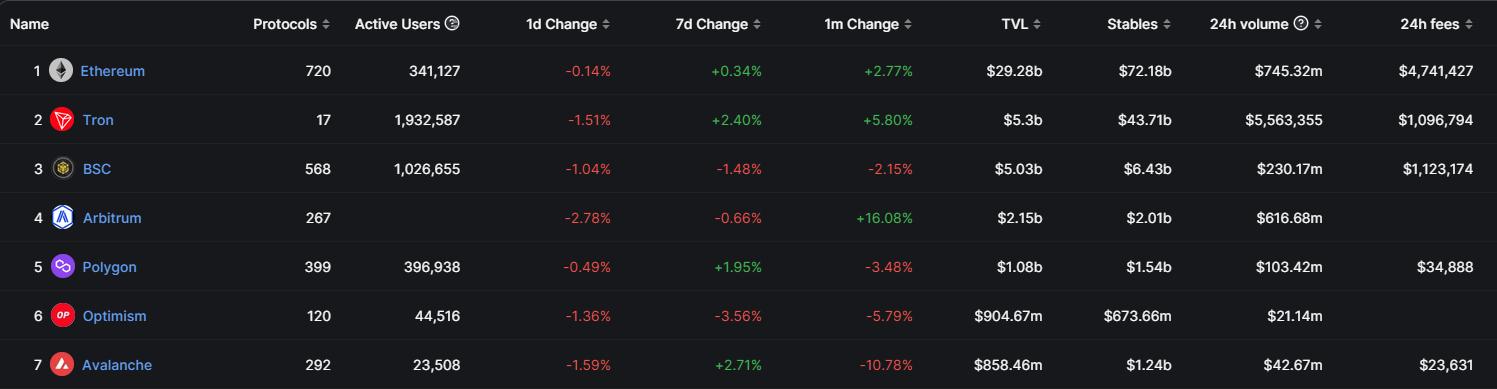Click the Active Users help icon
Image resolution: width=1497 pixels, height=389 pixels.
tap(452, 23)
